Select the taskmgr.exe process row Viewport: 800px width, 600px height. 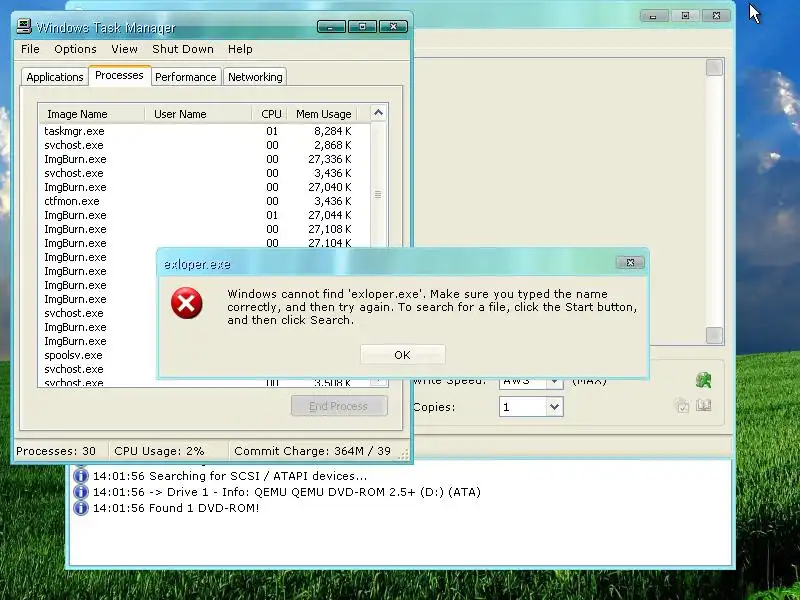pyautogui.click(x=204, y=131)
